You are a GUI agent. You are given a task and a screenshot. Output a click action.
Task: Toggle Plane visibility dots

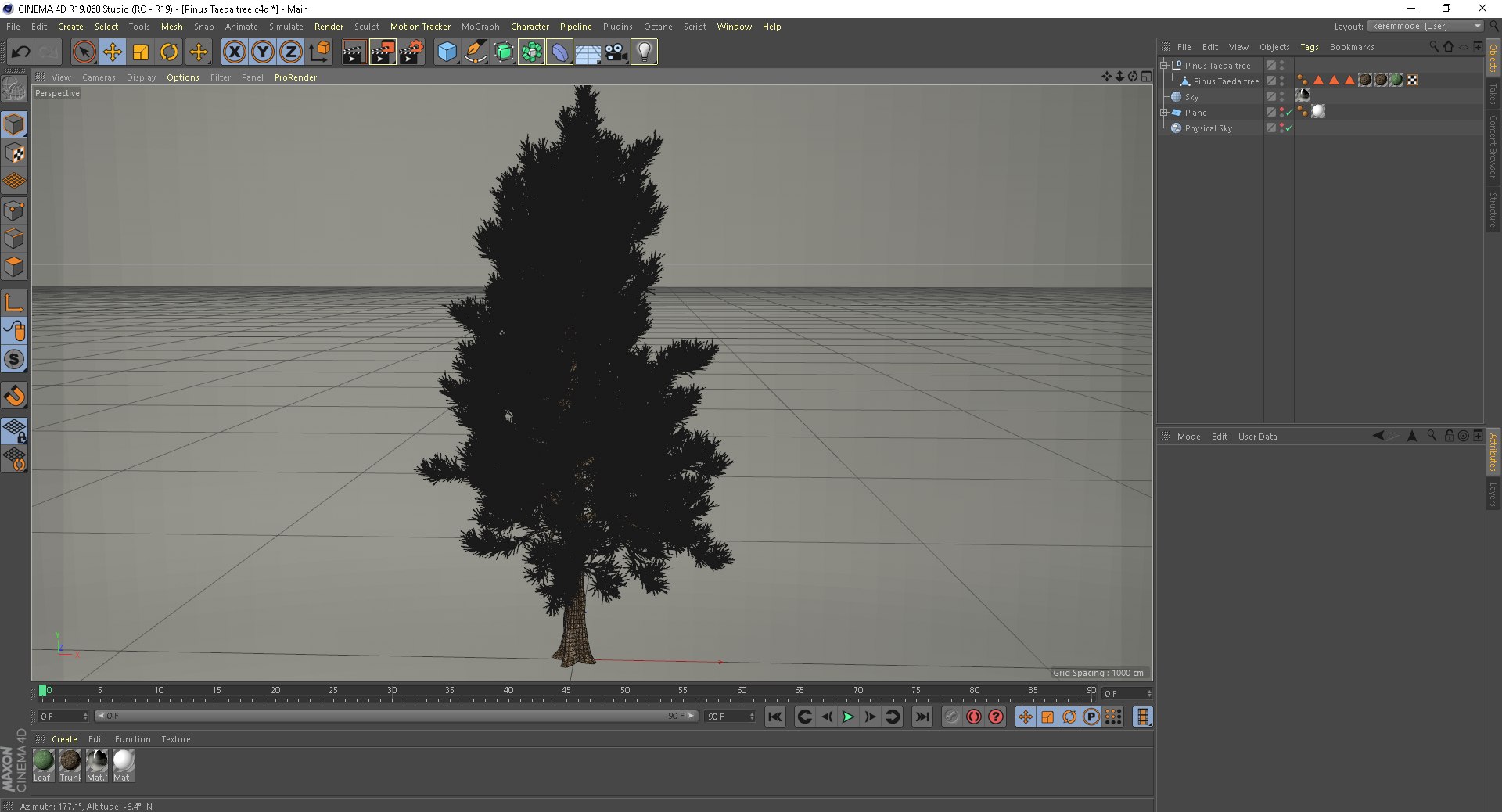point(1281,113)
